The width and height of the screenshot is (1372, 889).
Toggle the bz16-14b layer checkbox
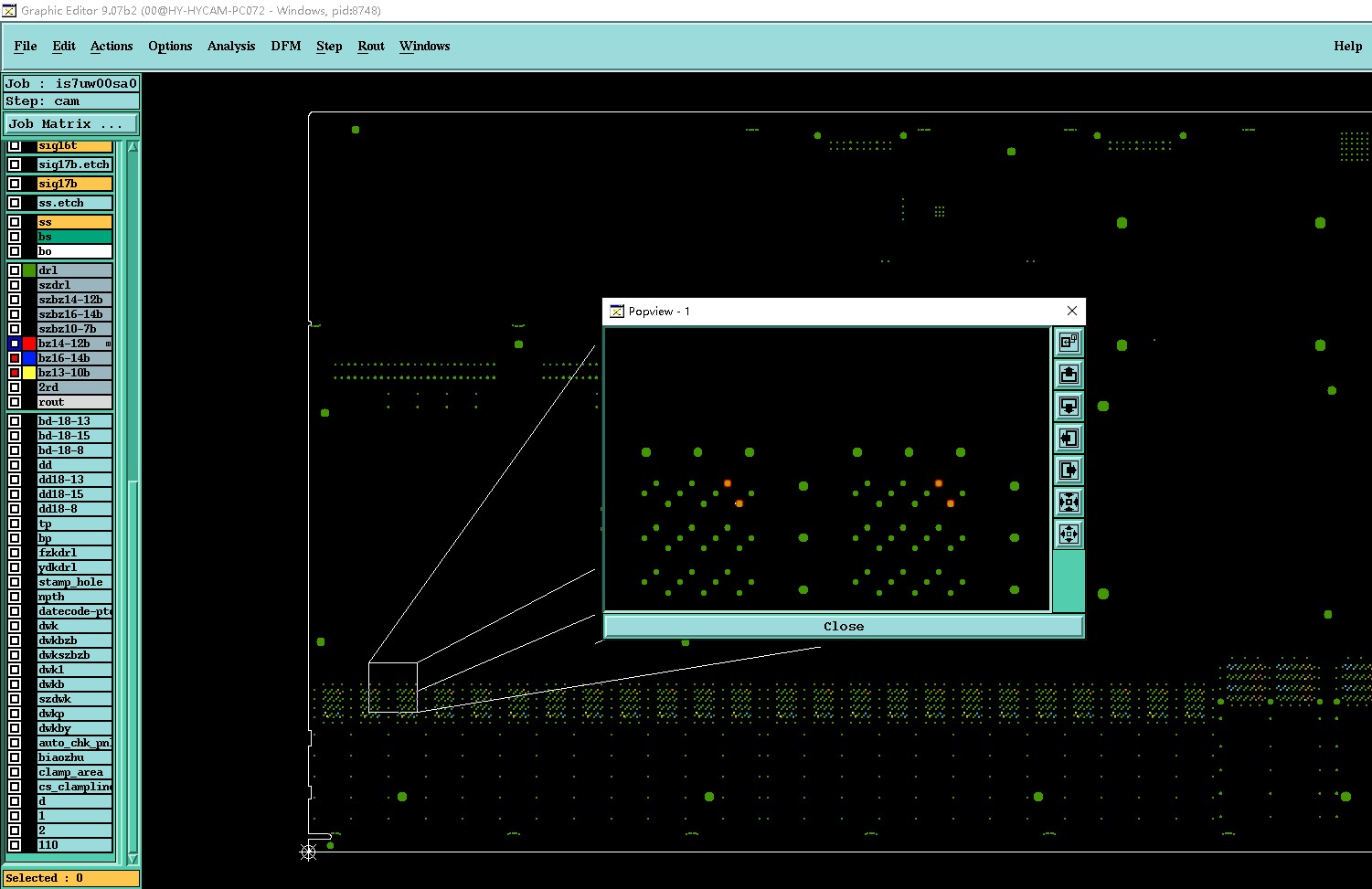[x=15, y=358]
